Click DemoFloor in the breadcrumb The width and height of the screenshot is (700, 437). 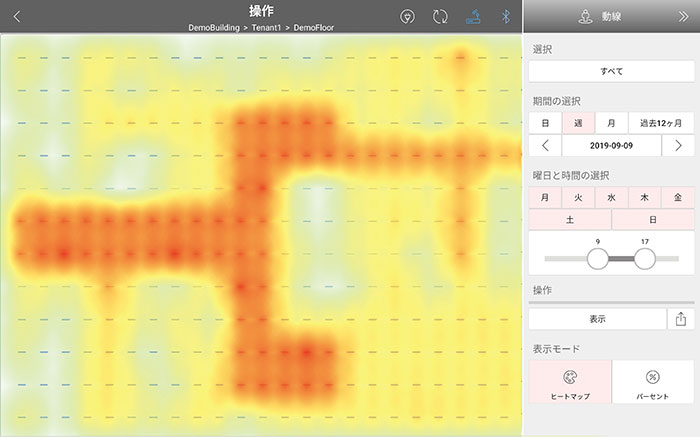[x=313, y=28]
